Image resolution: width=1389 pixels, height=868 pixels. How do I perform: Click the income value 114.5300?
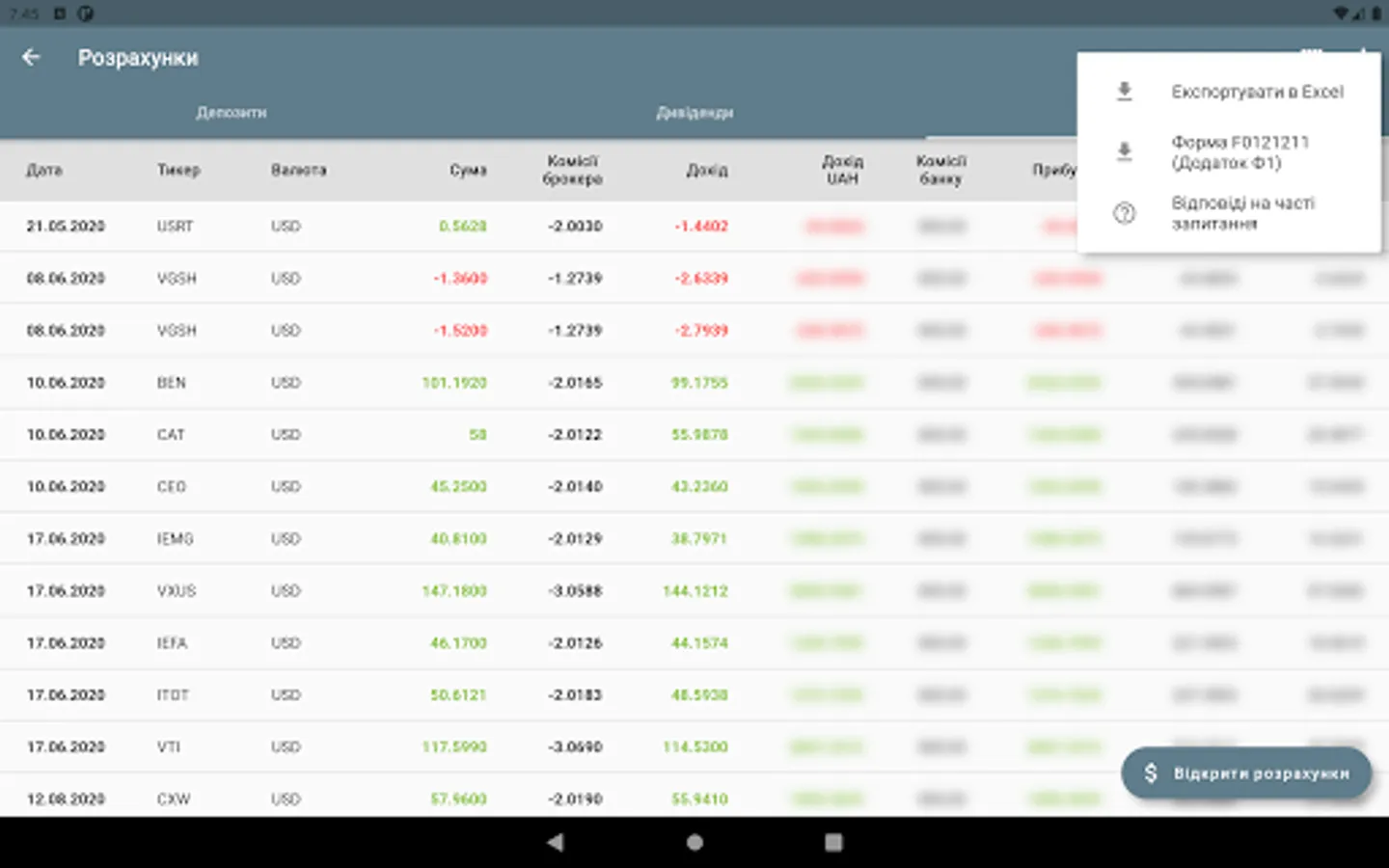(x=695, y=747)
